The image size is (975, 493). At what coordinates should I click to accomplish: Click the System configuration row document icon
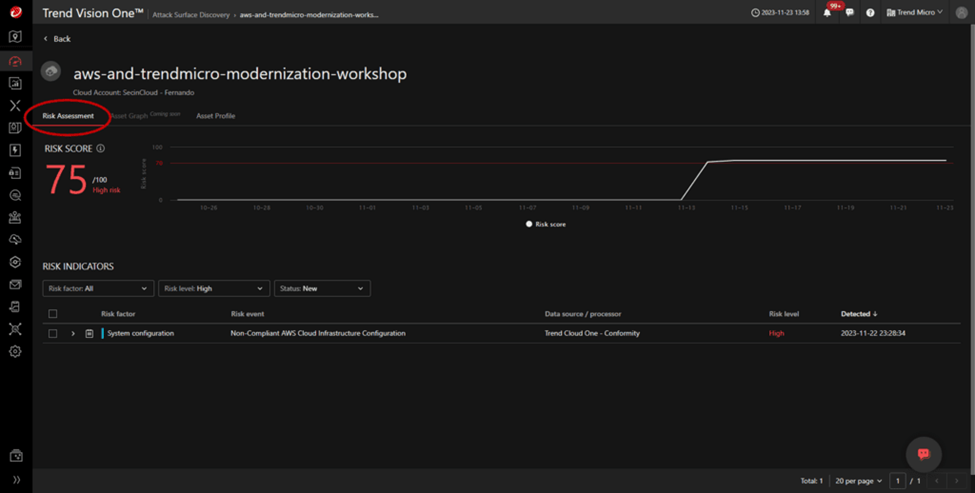[89, 333]
